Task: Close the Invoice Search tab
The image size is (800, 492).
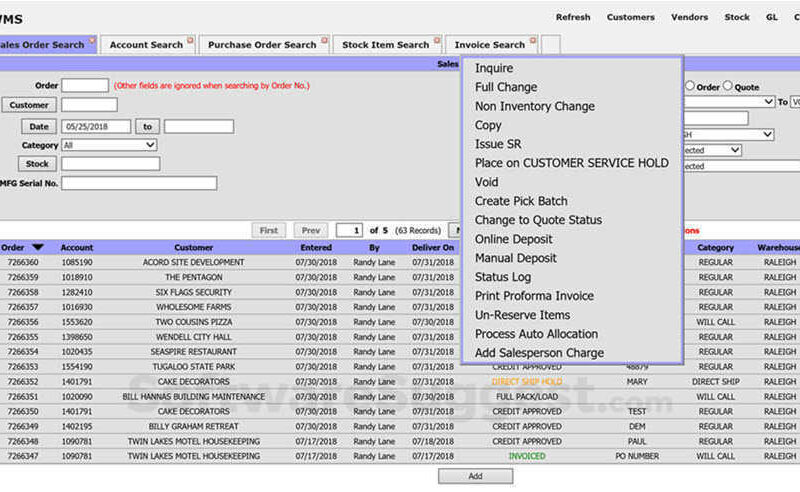Action: coord(533,40)
